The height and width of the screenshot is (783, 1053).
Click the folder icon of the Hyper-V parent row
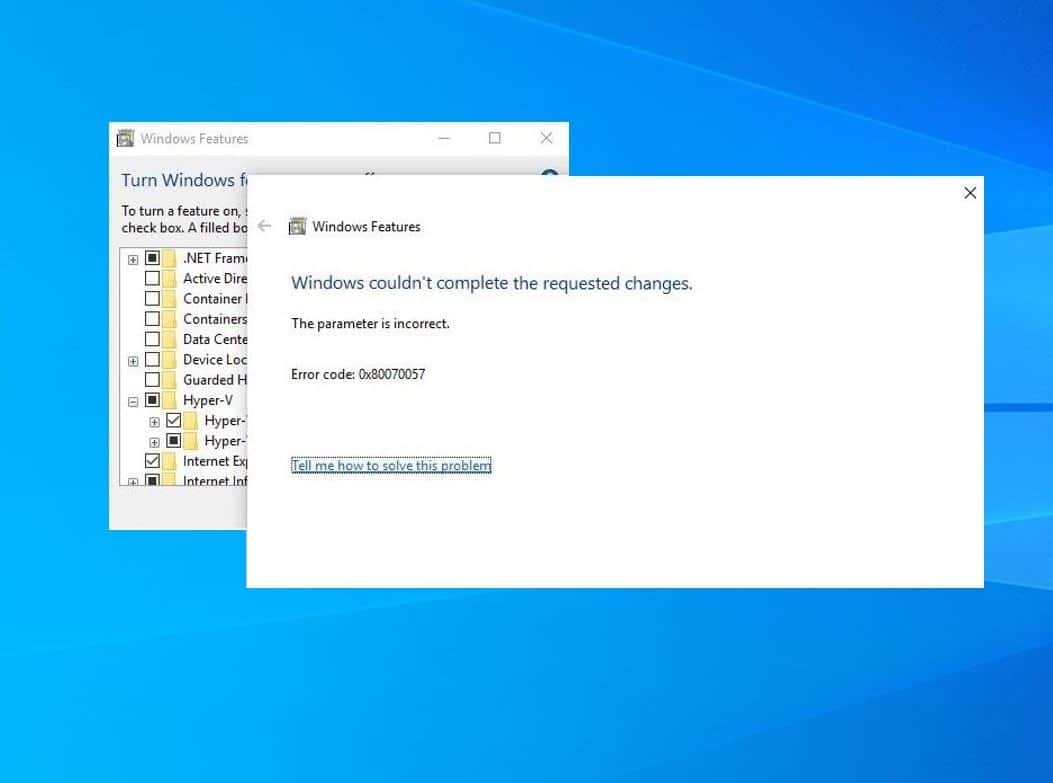pyautogui.click(x=170, y=400)
